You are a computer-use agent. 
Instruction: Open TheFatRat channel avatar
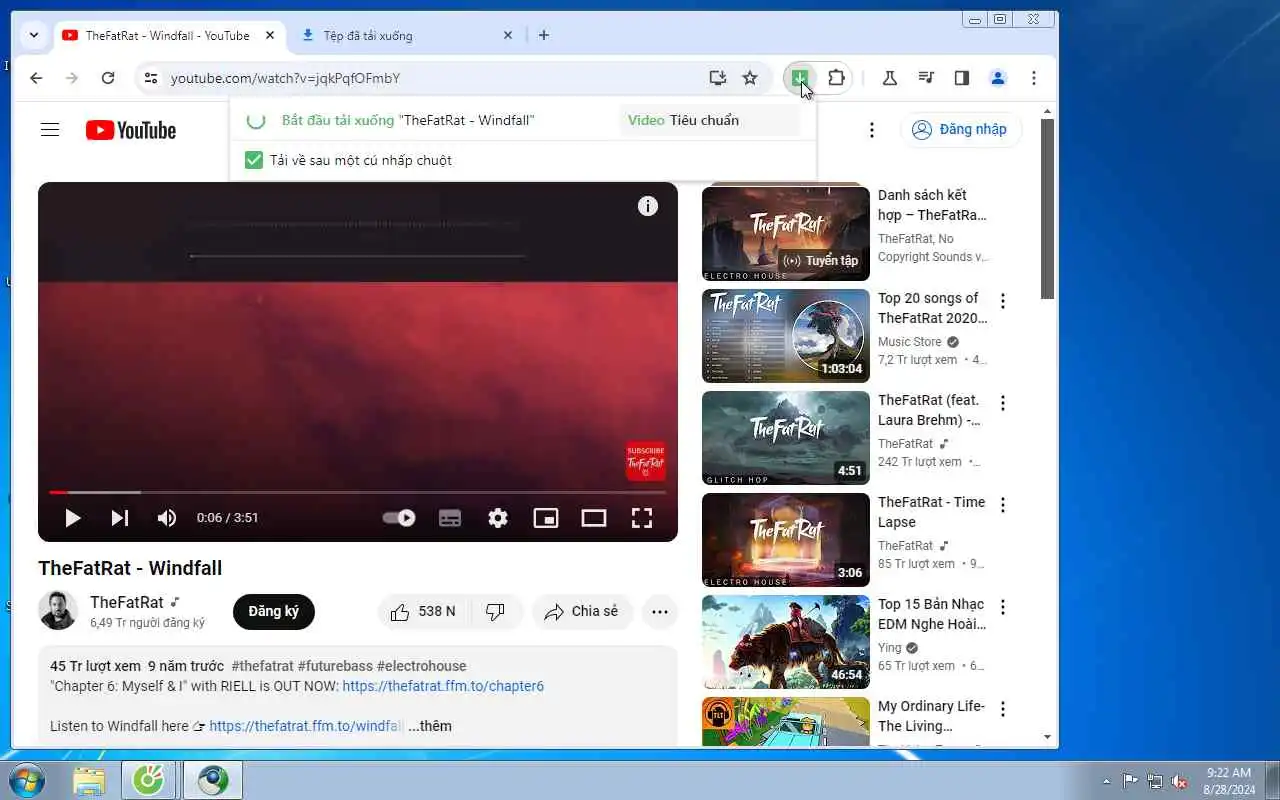point(58,611)
